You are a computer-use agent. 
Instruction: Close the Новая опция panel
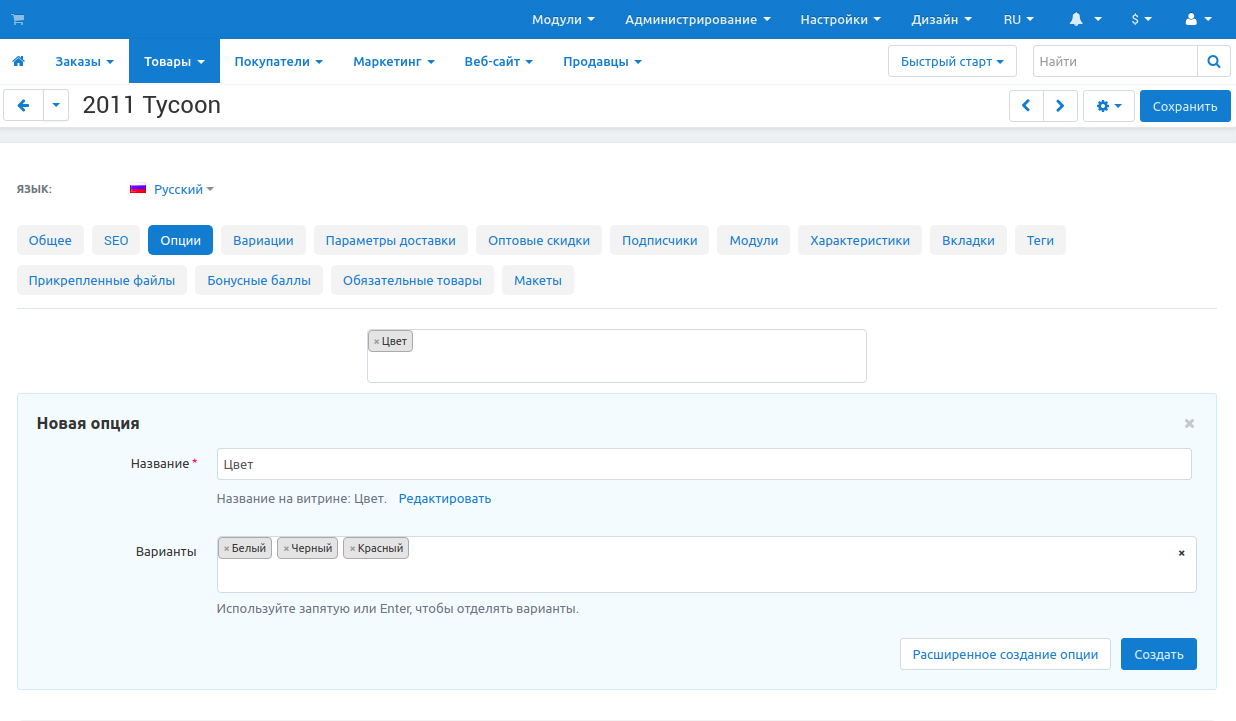click(x=1189, y=423)
